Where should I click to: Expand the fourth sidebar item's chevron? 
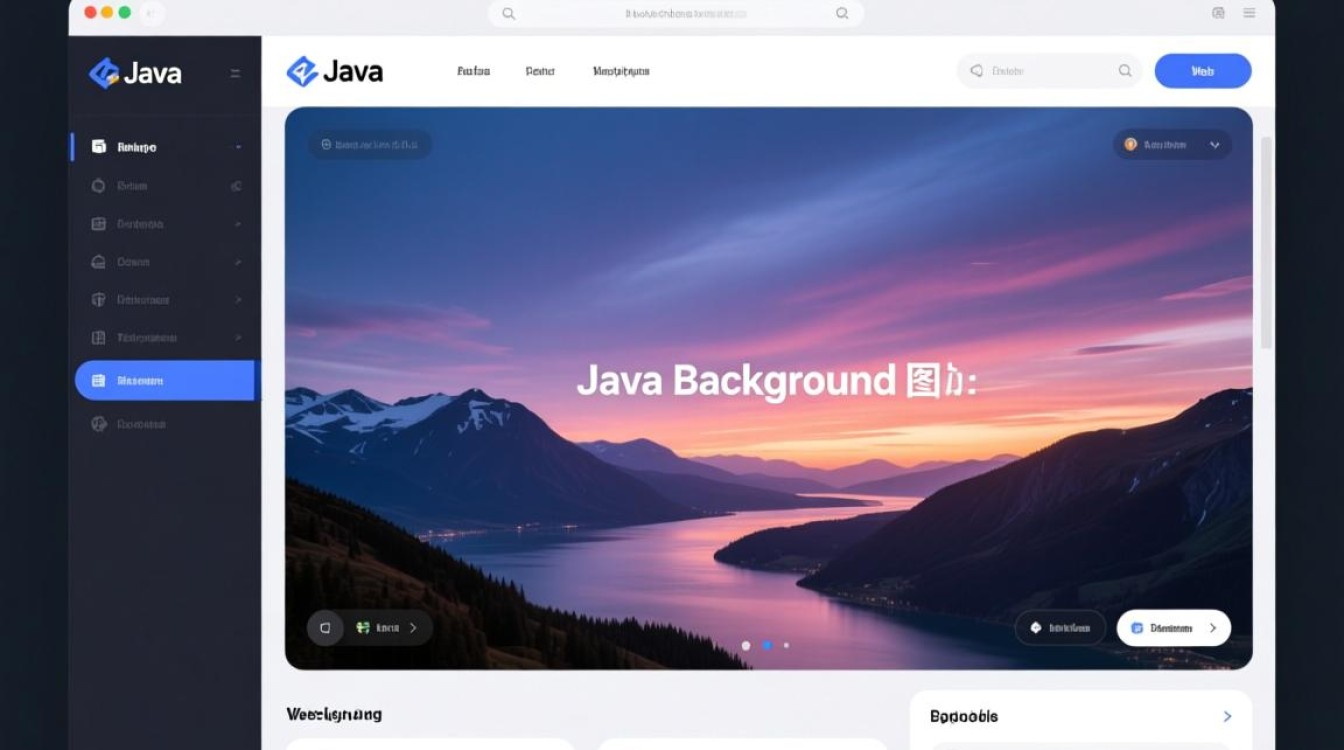pyautogui.click(x=238, y=261)
